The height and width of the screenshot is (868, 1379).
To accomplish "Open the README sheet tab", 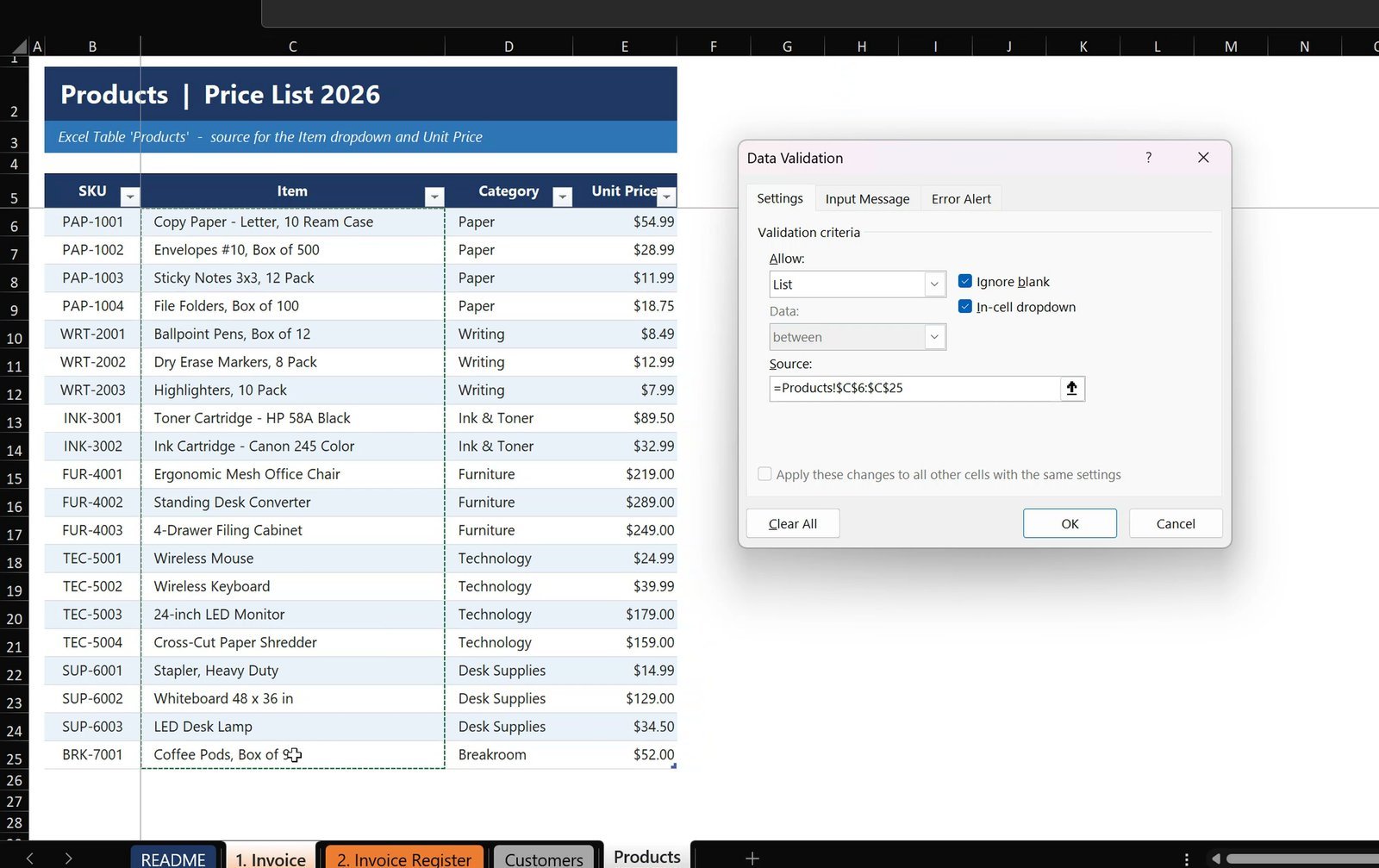I will [x=173, y=859].
